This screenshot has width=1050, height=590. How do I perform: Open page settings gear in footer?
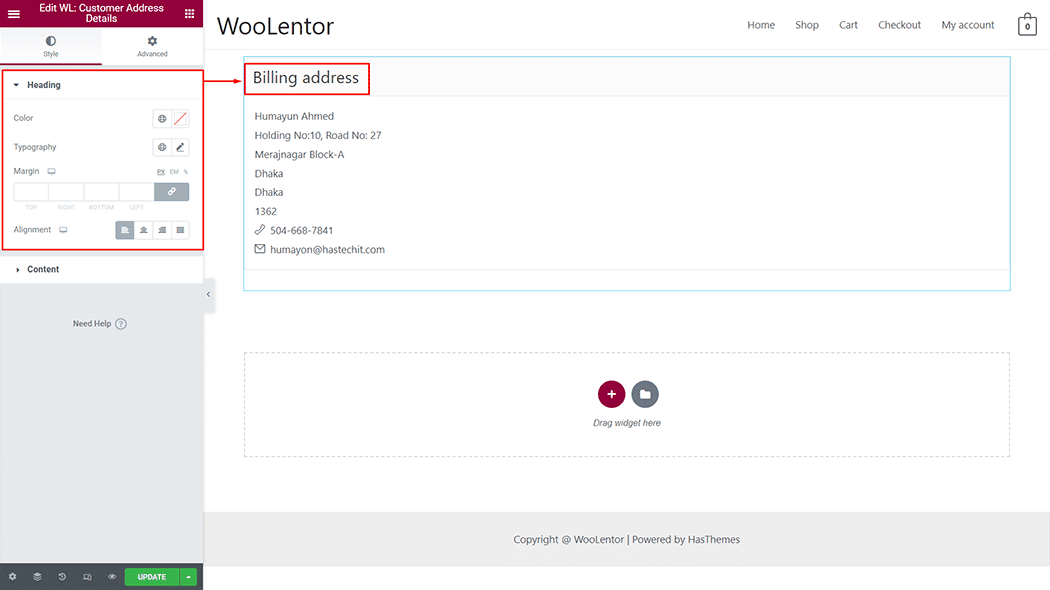(12, 577)
